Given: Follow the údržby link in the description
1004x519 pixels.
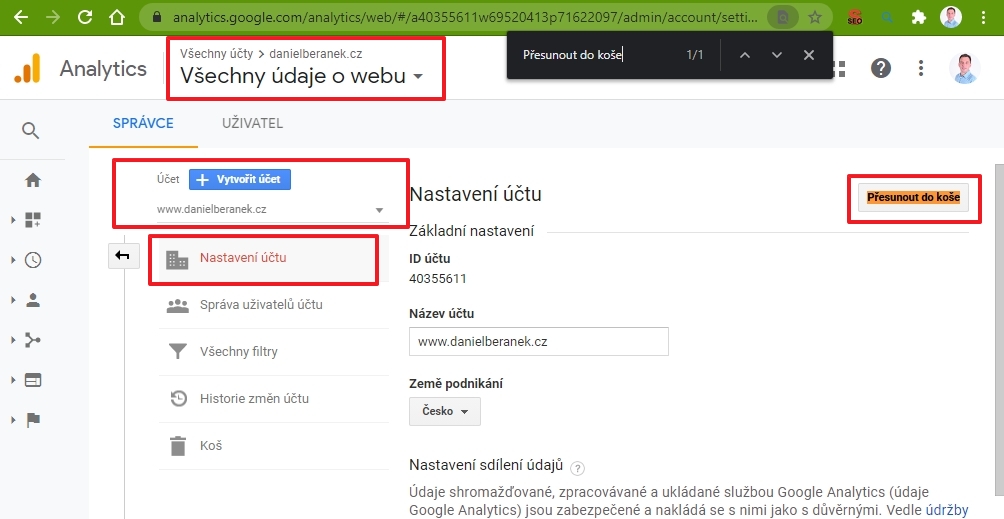Looking at the screenshot, I should coord(947,511).
